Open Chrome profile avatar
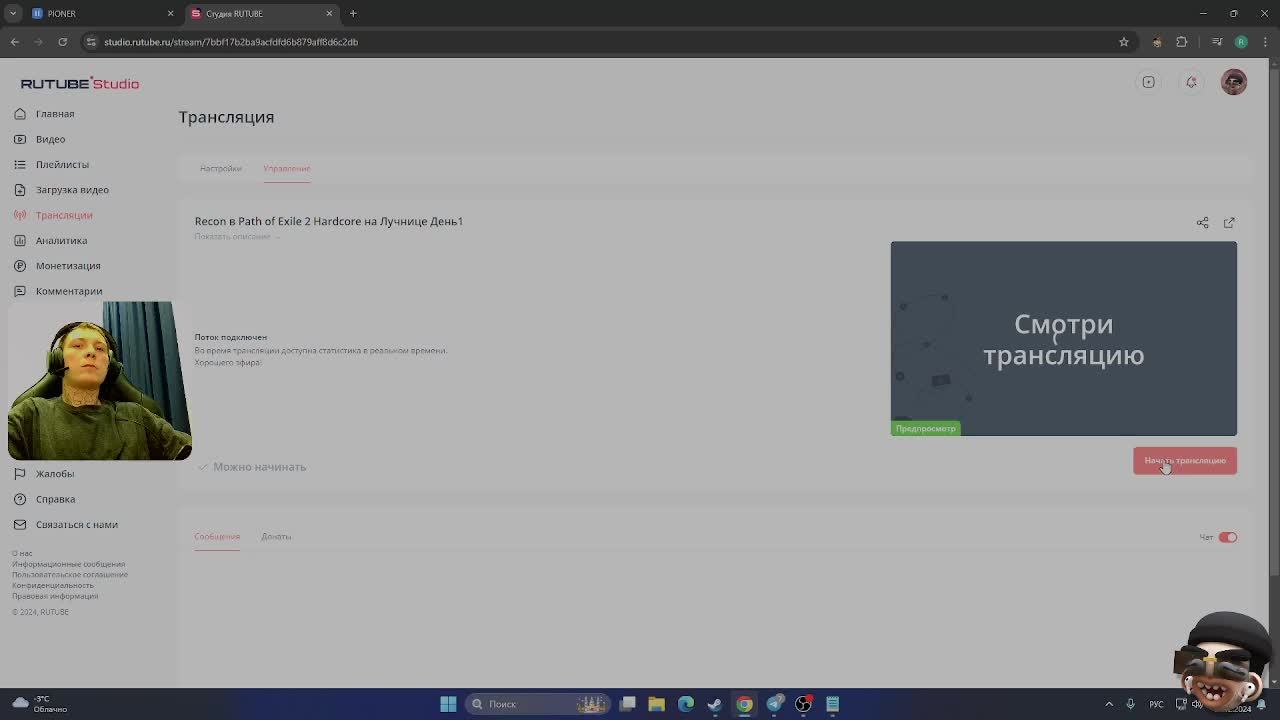 point(1241,42)
